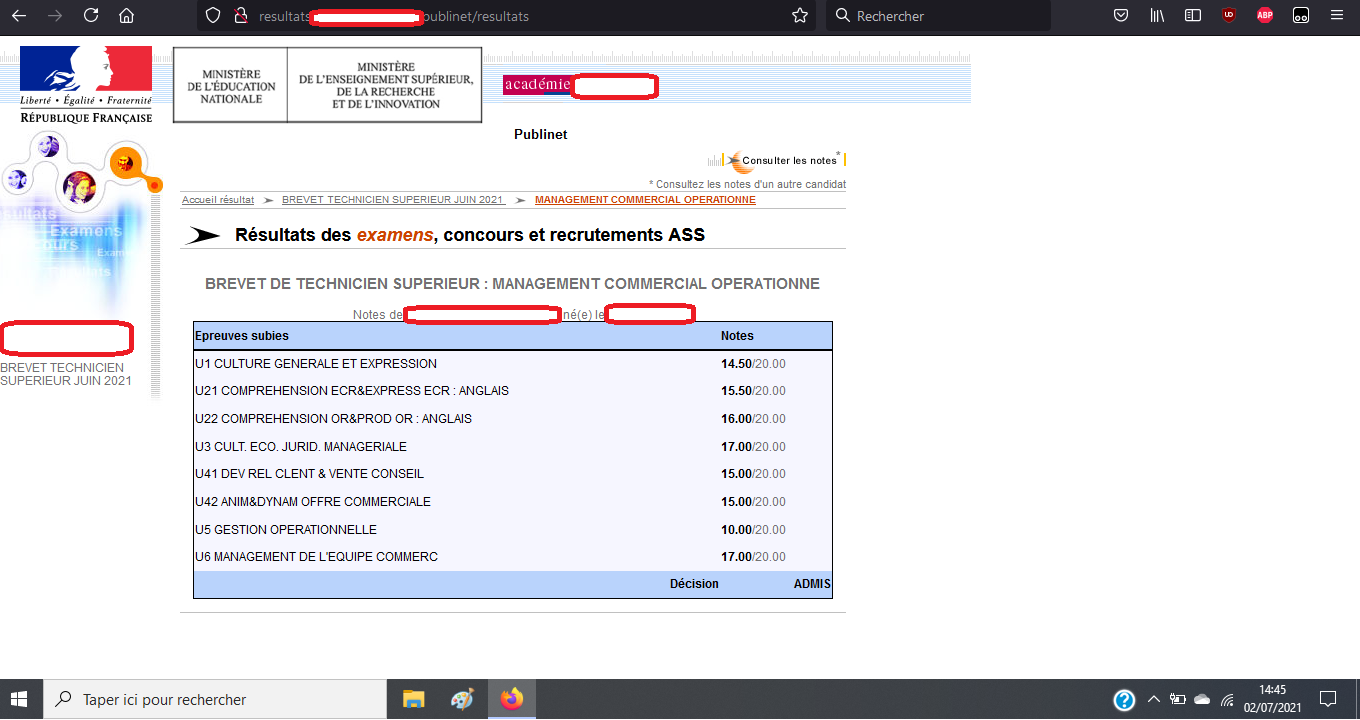The width and height of the screenshot is (1360, 720).
Task: Go to Accueil résultat breadcrumb link
Action: (218, 200)
